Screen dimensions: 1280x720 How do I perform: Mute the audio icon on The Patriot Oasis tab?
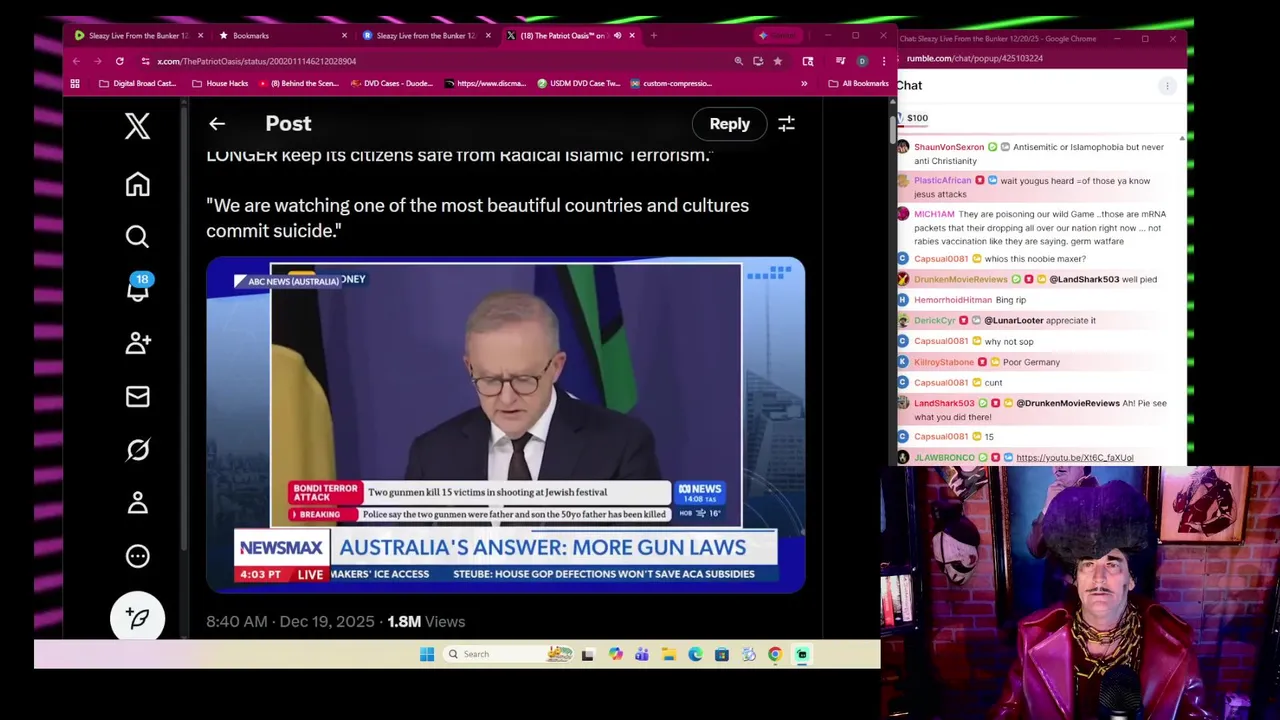point(617,36)
